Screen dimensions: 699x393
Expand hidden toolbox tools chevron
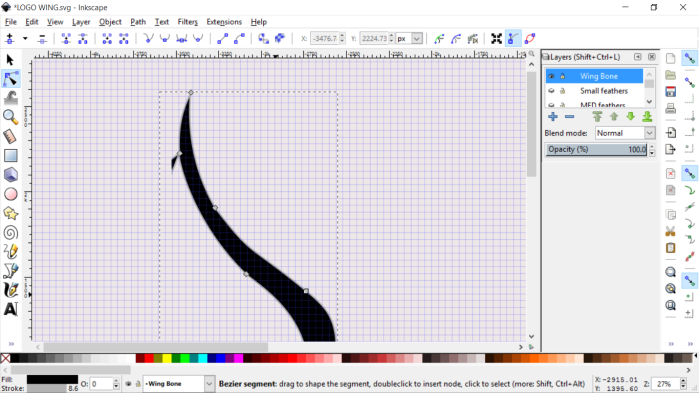[11, 344]
